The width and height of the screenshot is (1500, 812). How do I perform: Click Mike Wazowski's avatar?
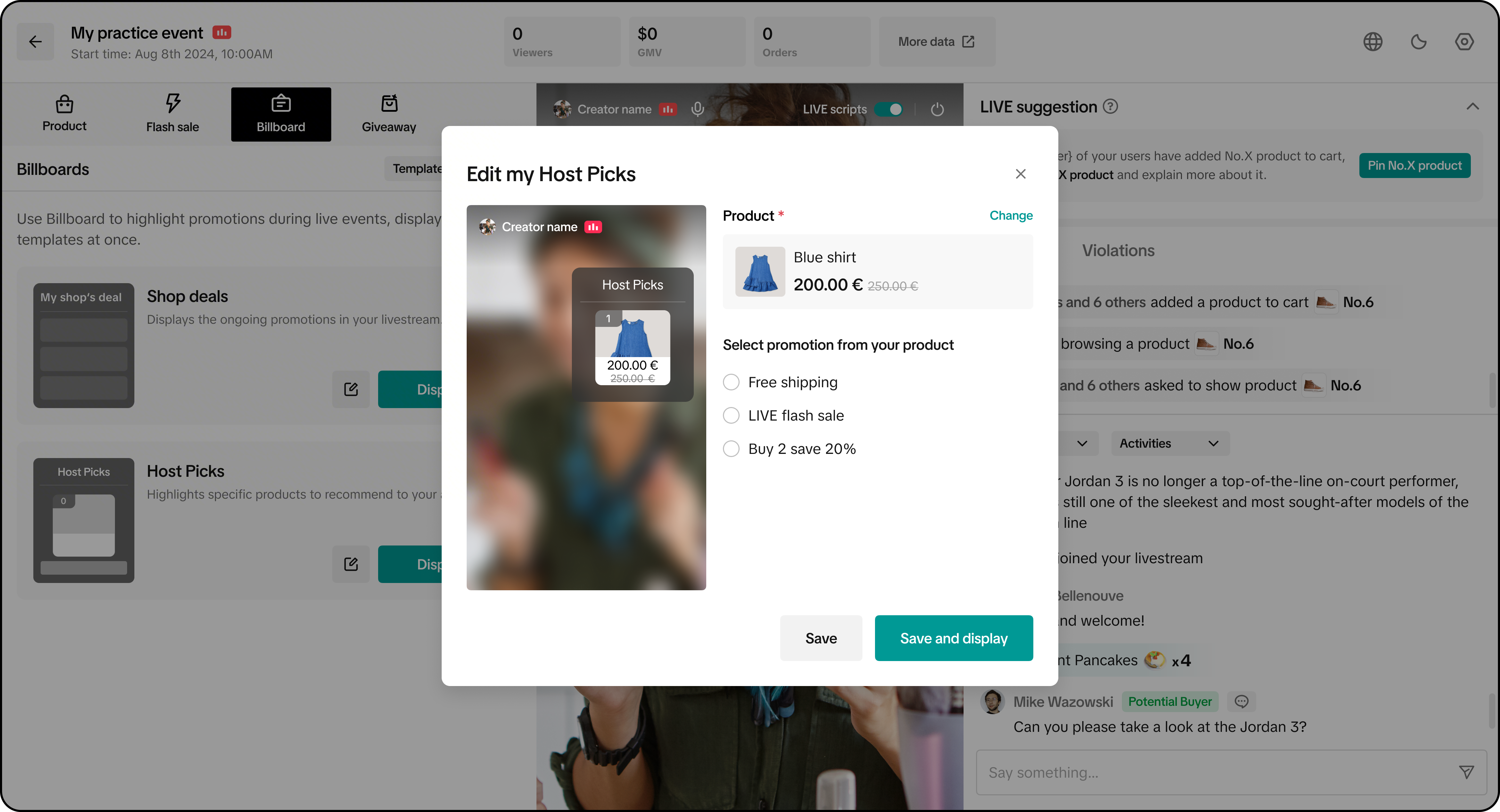(992, 702)
